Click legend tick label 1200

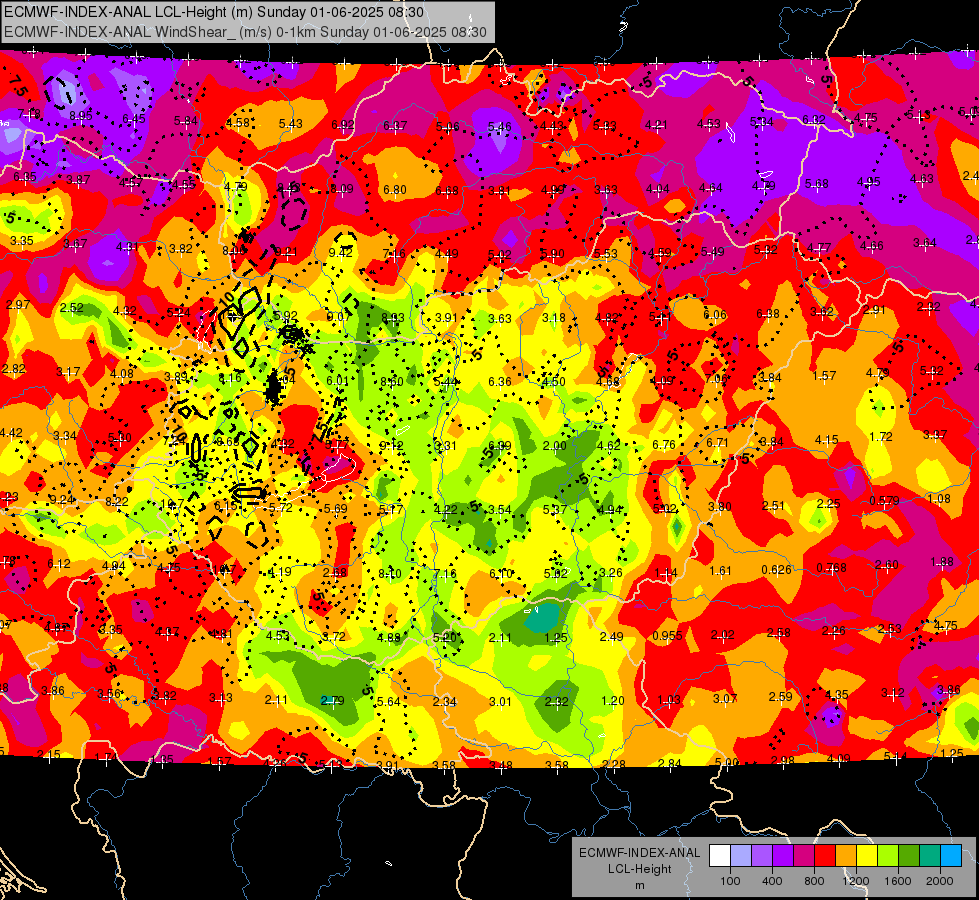(x=855, y=881)
